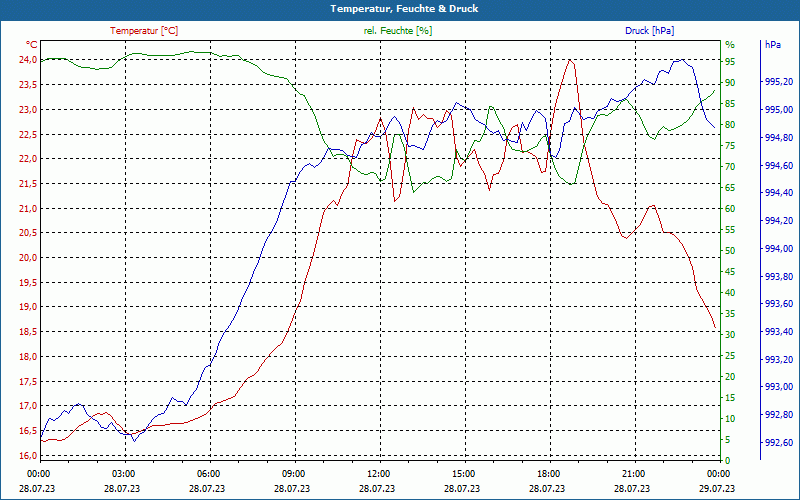Image resolution: width=800 pixels, height=500 pixels.
Task: Click the '28.07.23' date under '12:00'
Action: (x=377, y=489)
